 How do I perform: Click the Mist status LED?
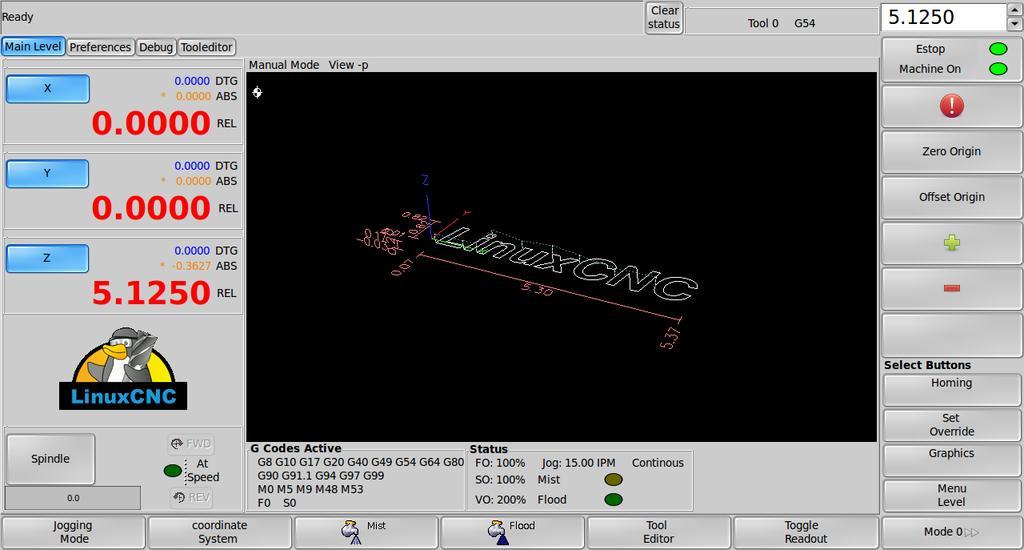coord(613,479)
